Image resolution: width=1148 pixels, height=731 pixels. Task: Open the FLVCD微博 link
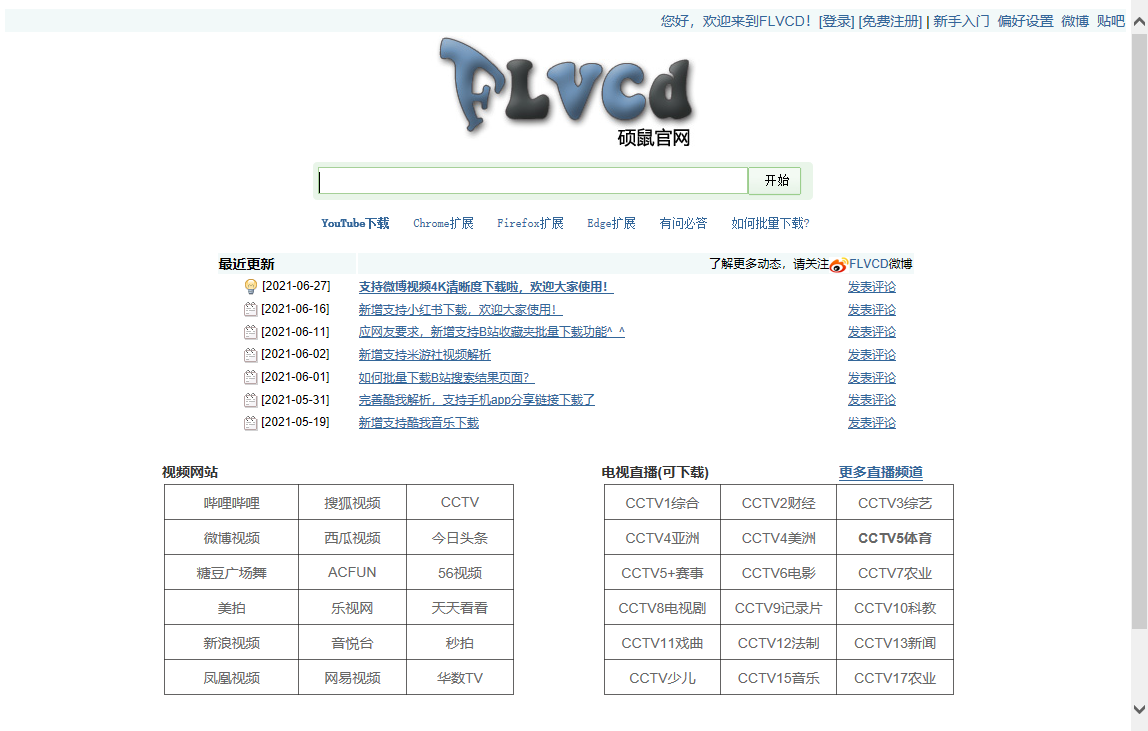pos(881,264)
